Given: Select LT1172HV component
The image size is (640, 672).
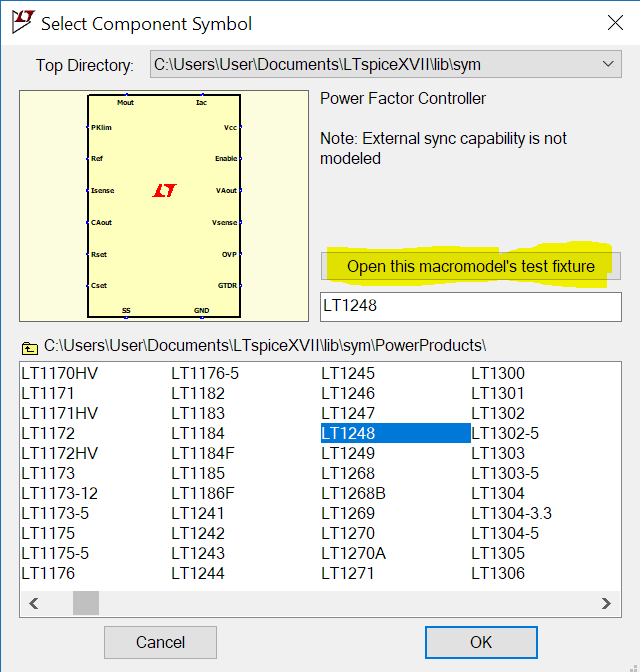Looking at the screenshot, I should pyautogui.click(x=60, y=453).
